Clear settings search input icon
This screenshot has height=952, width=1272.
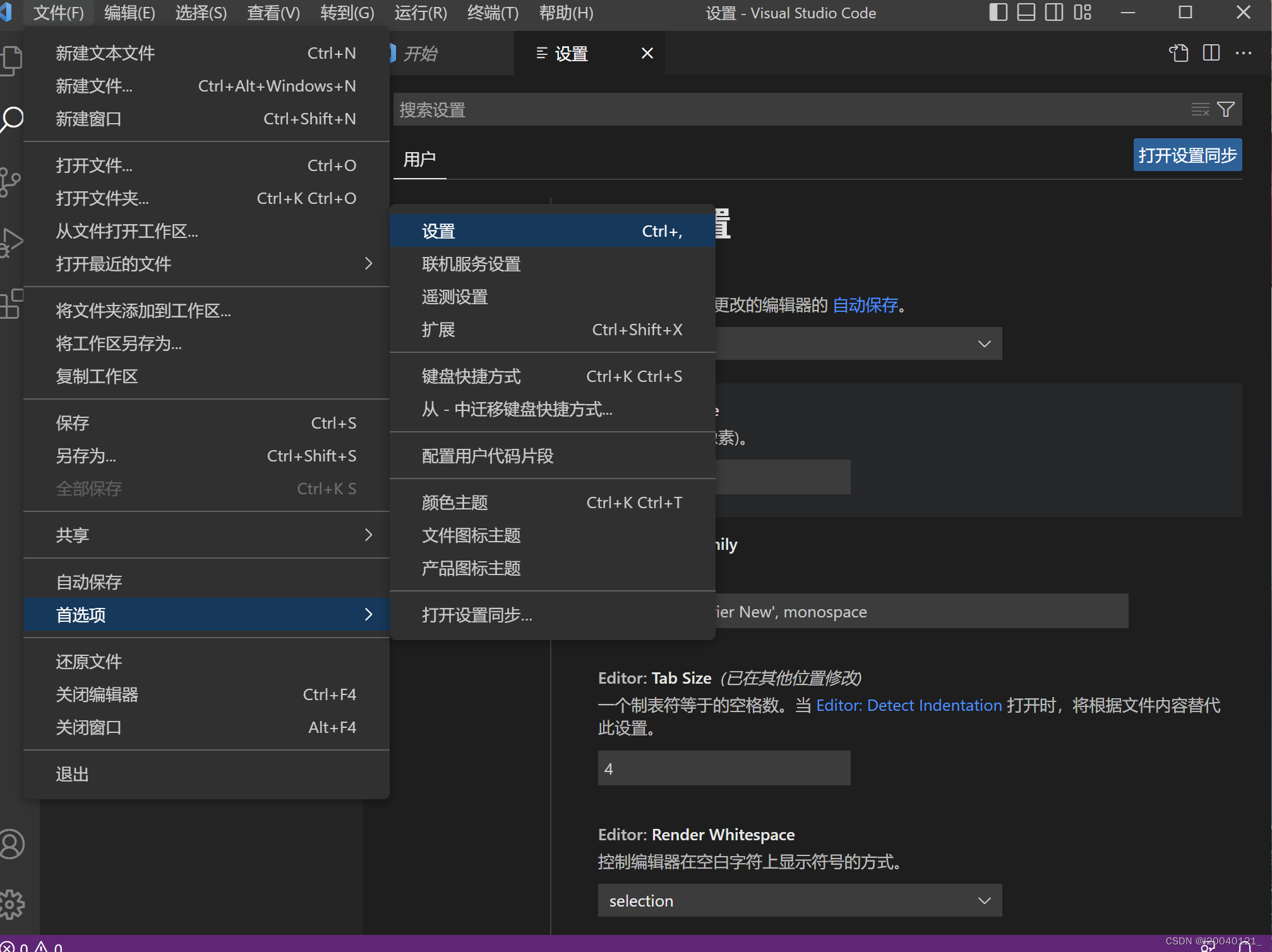[x=1200, y=109]
